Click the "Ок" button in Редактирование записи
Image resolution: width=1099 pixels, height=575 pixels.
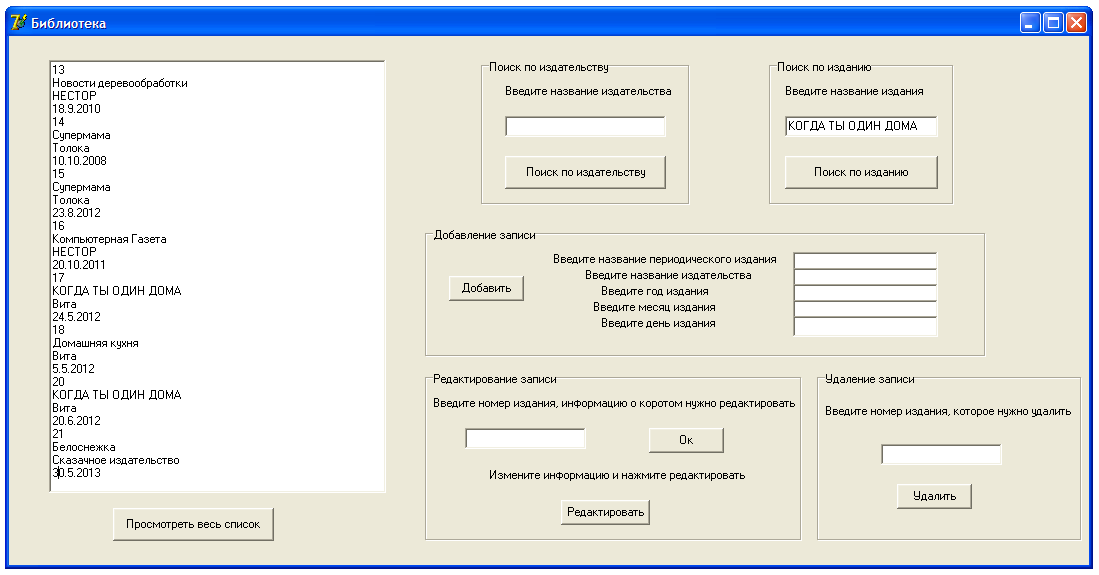pyautogui.click(x=686, y=440)
